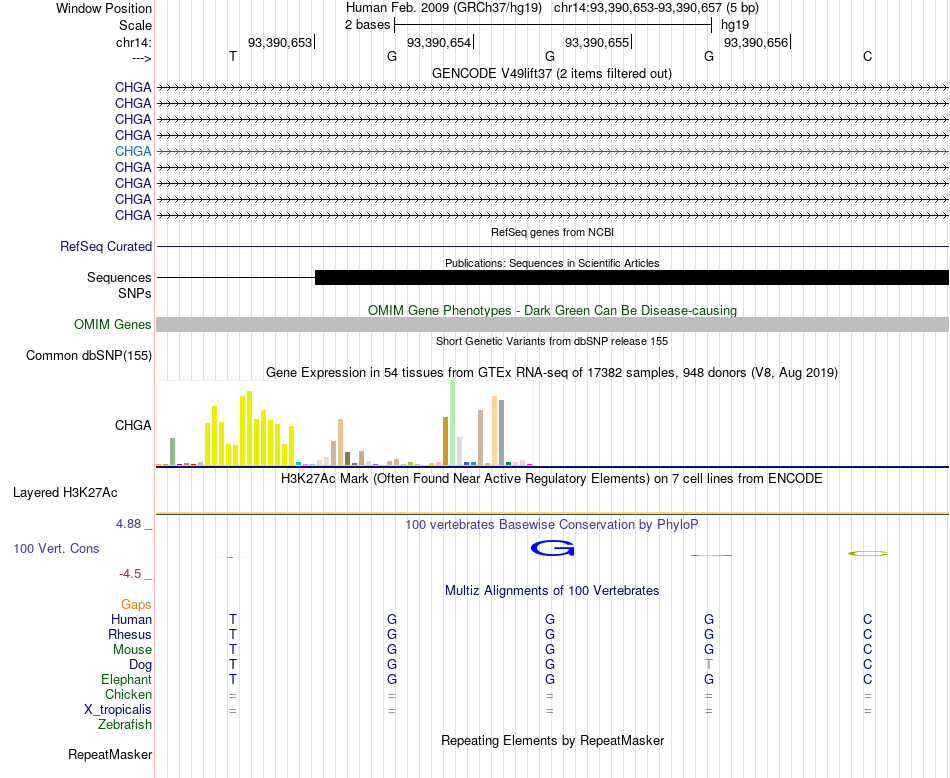Click the Elephant alignment row label
Image resolution: width=950 pixels, height=778 pixels.
[x=126, y=679]
